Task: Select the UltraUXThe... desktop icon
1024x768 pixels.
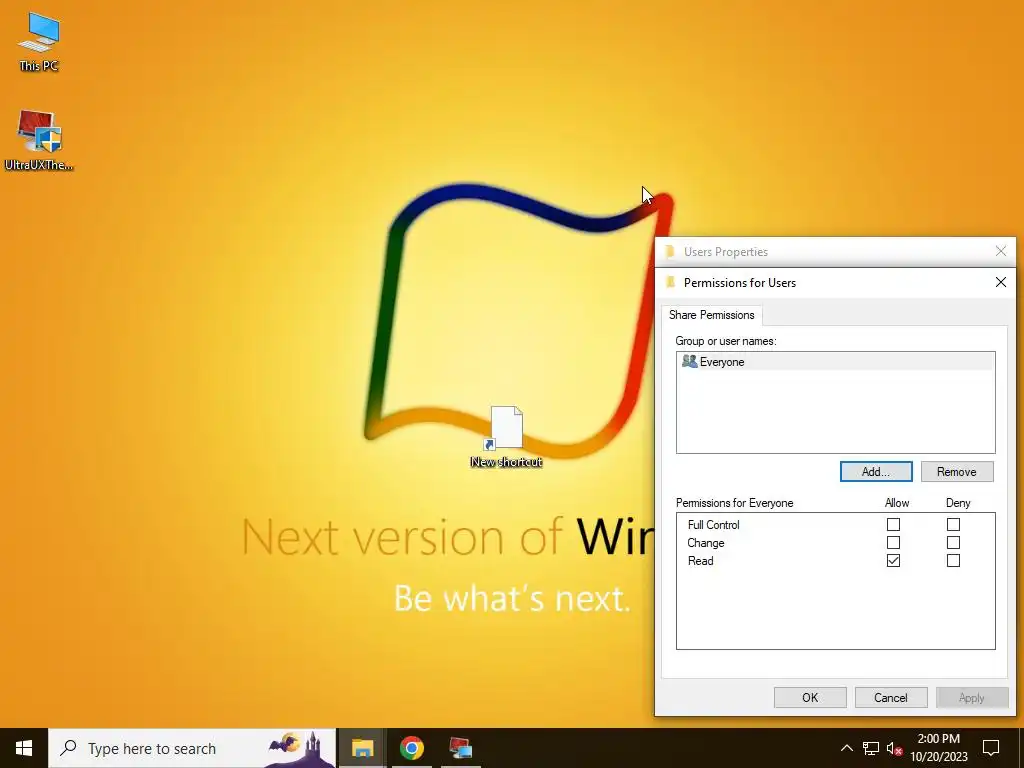Action: (x=39, y=139)
